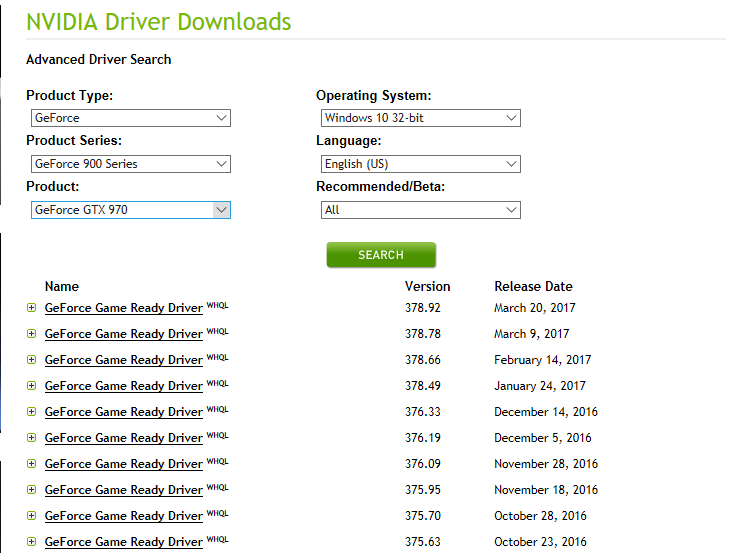
Task: Expand the 378.49 driver row plus icon
Action: 32,386
